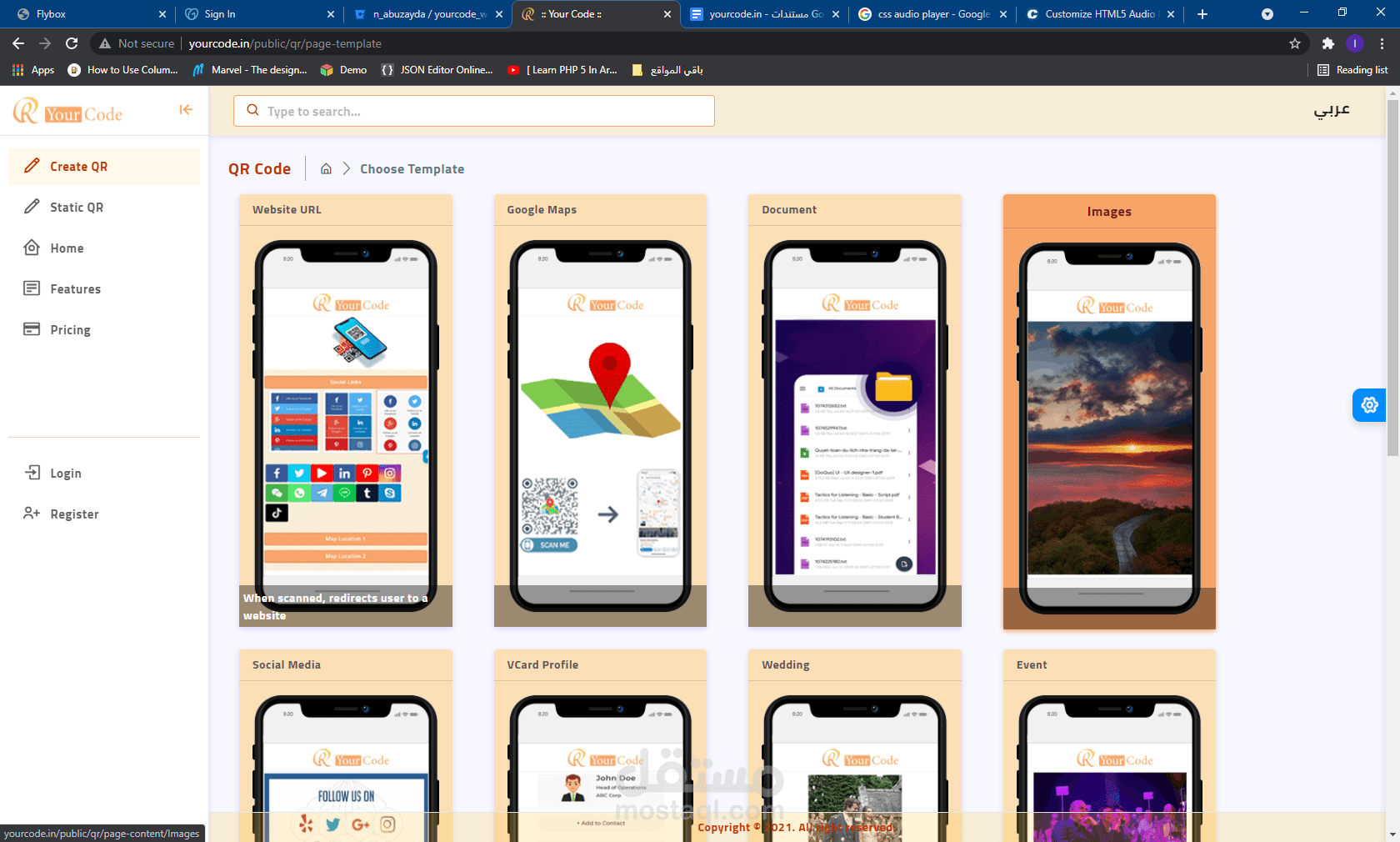Open the Chrome three-dot menu
Viewport: 1400px width, 842px height.
1382,43
